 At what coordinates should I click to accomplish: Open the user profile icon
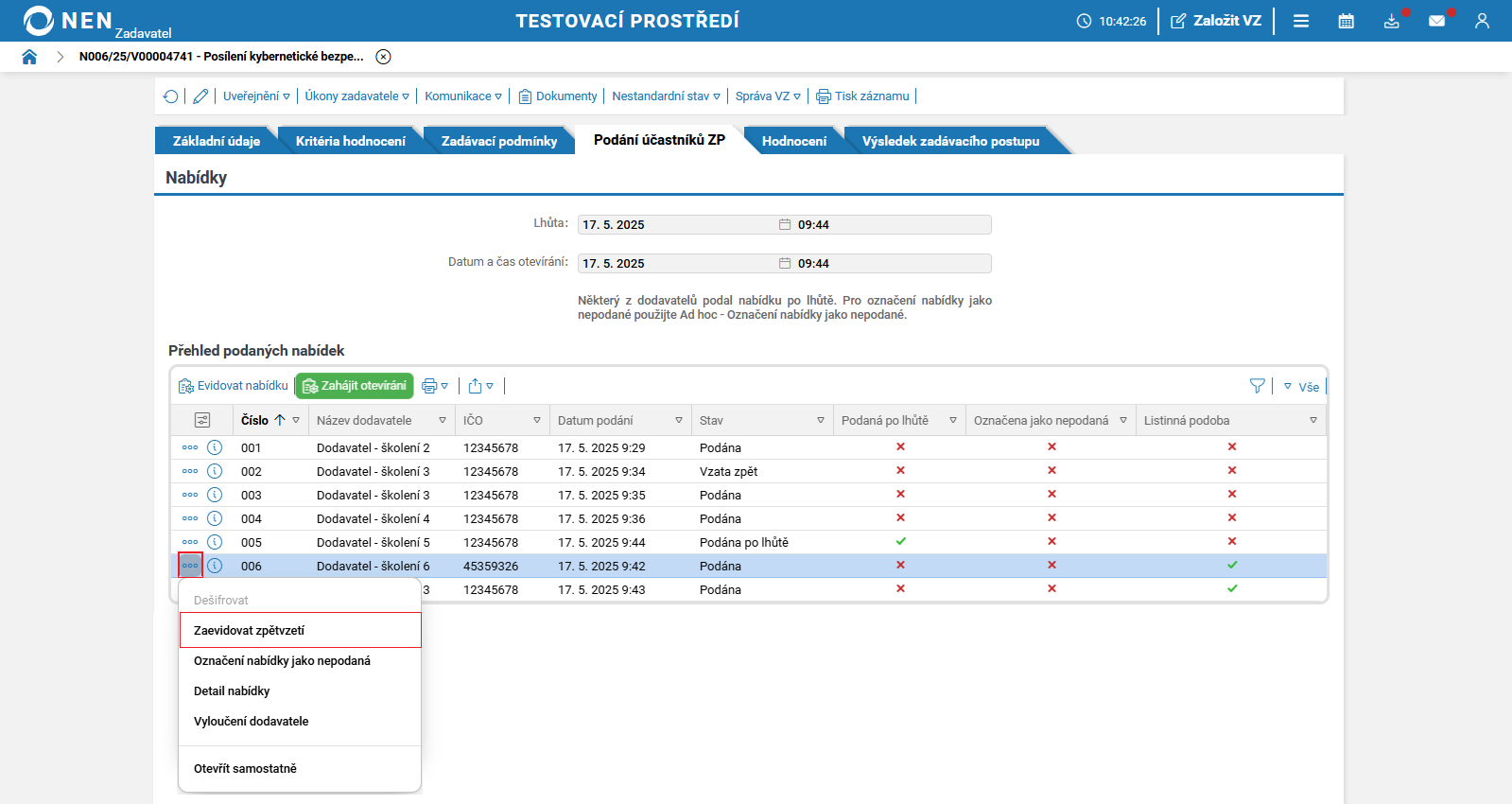1482,21
